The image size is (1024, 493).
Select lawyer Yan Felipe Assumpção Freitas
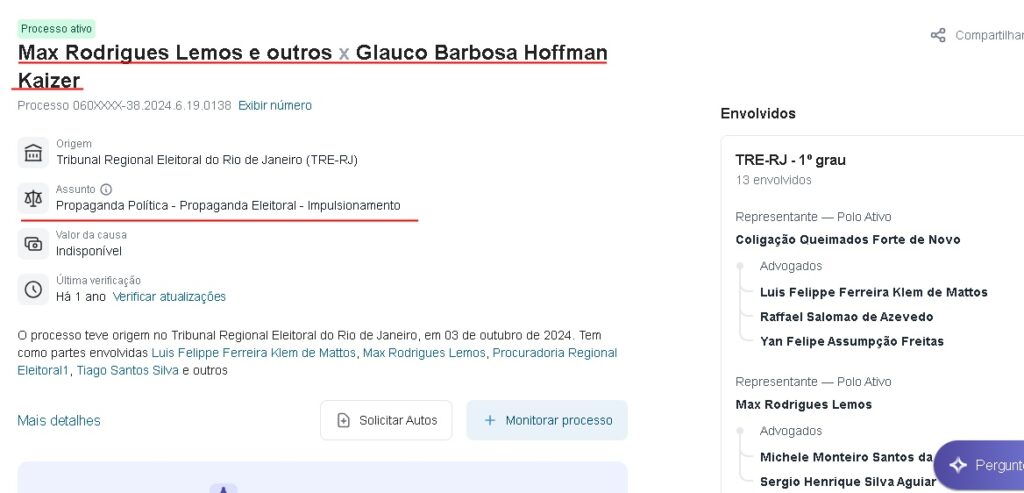click(x=851, y=341)
